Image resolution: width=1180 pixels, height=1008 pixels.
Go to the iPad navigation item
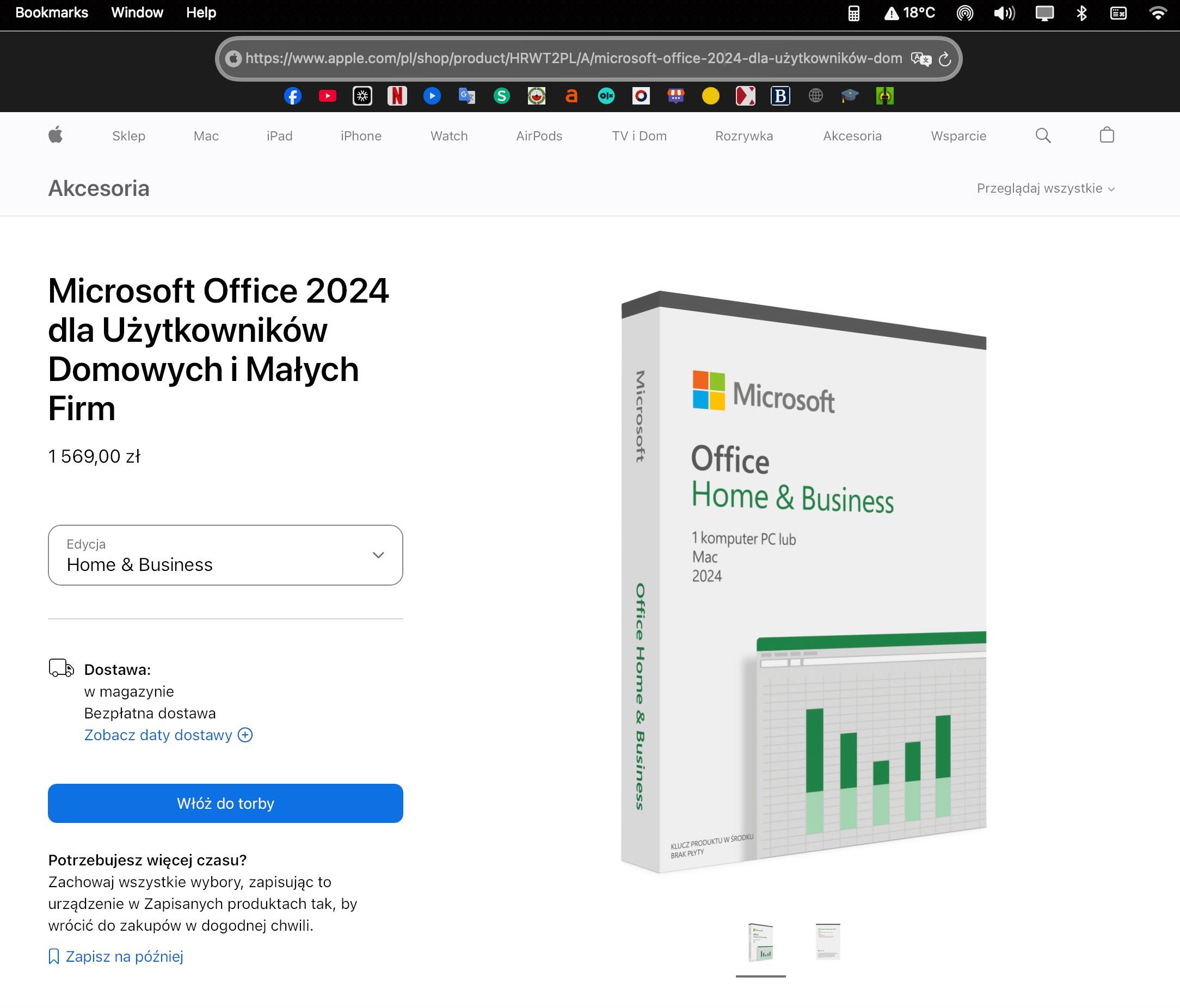coord(280,136)
